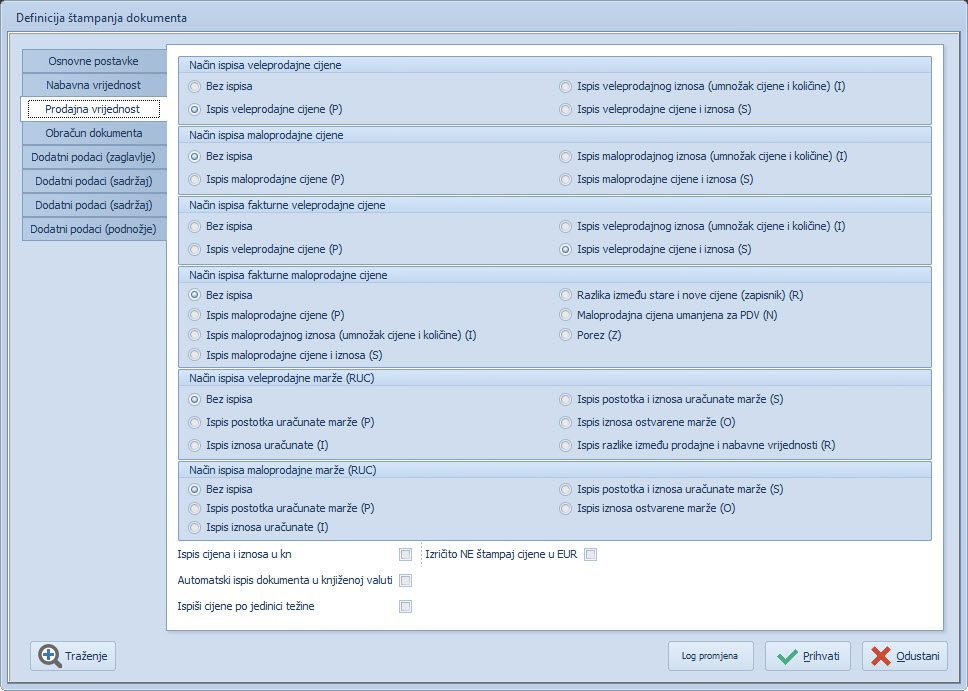Go to Dodatni podaci (podnožje) tab
Viewport: 968px width, 691px height.
point(93,229)
